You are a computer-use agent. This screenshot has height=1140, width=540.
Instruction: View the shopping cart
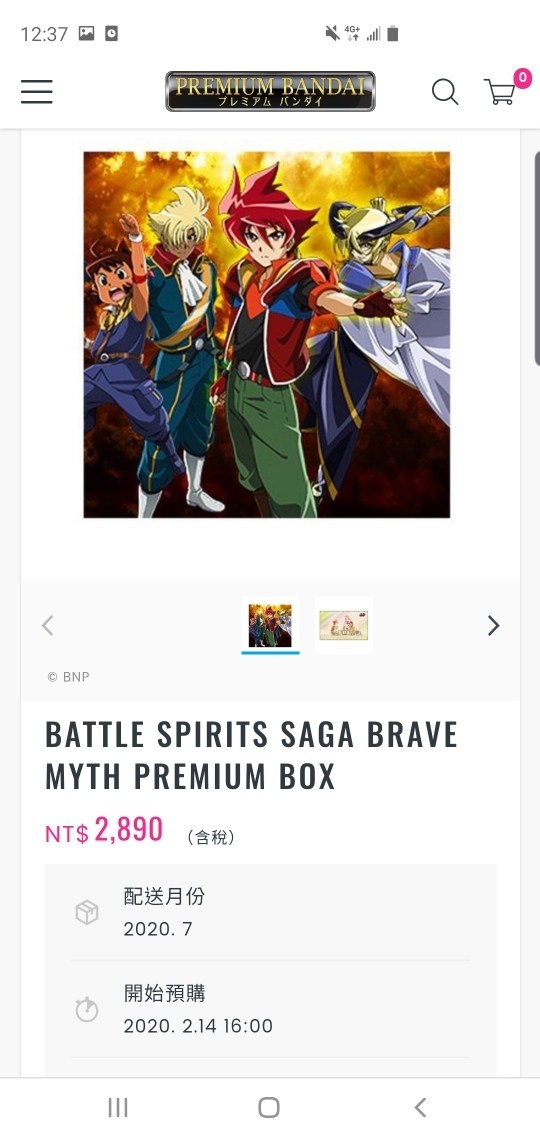499,92
